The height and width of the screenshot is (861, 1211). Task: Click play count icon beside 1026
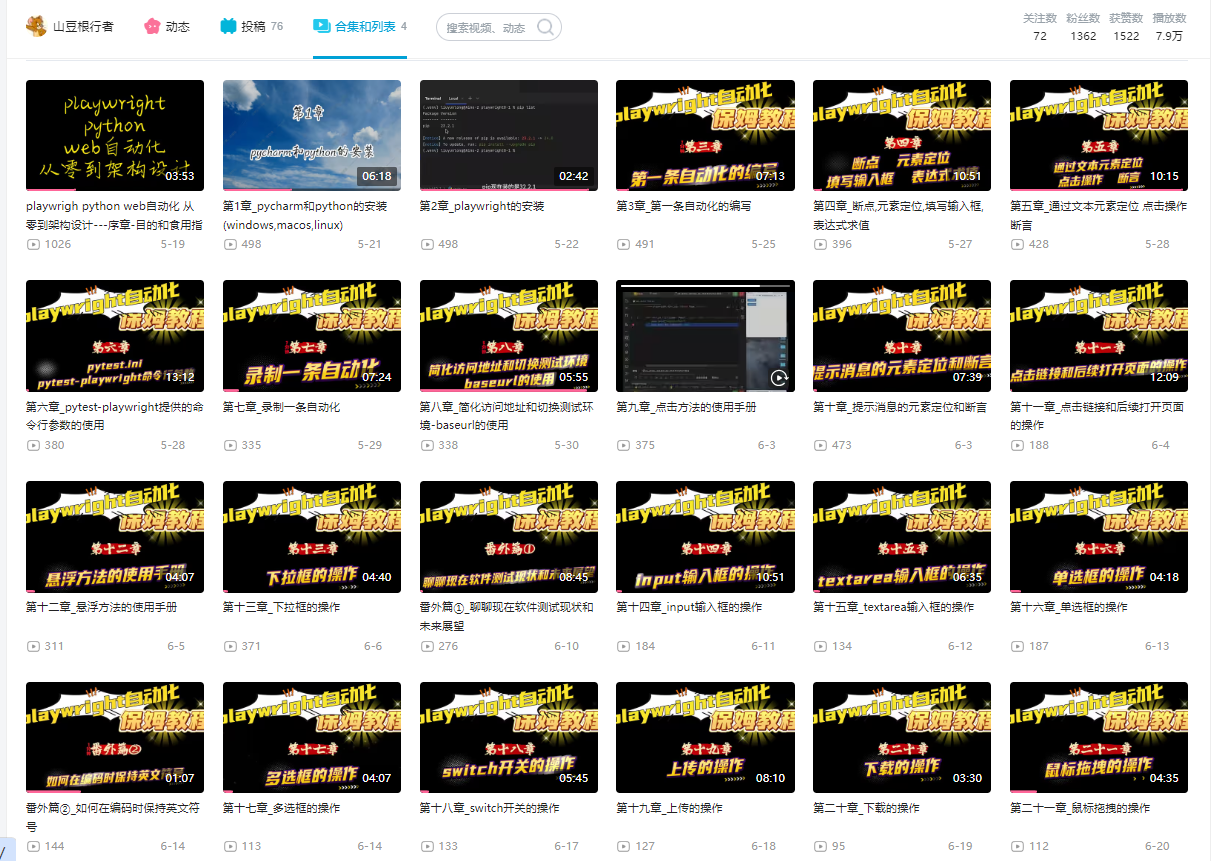pyautogui.click(x=33, y=244)
